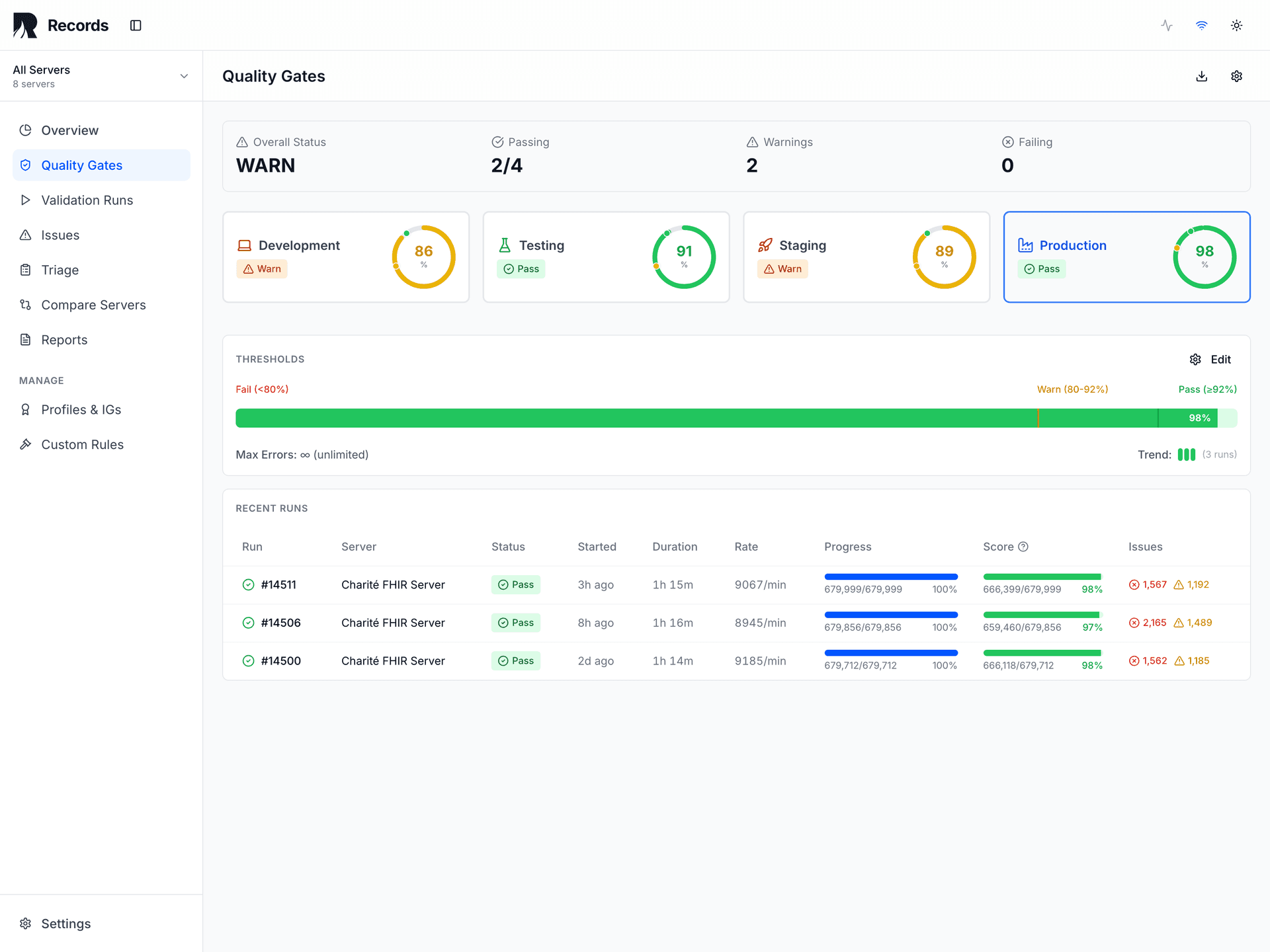The width and height of the screenshot is (1270, 952).
Task: Open the Compare Servers page
Action: 93,305
